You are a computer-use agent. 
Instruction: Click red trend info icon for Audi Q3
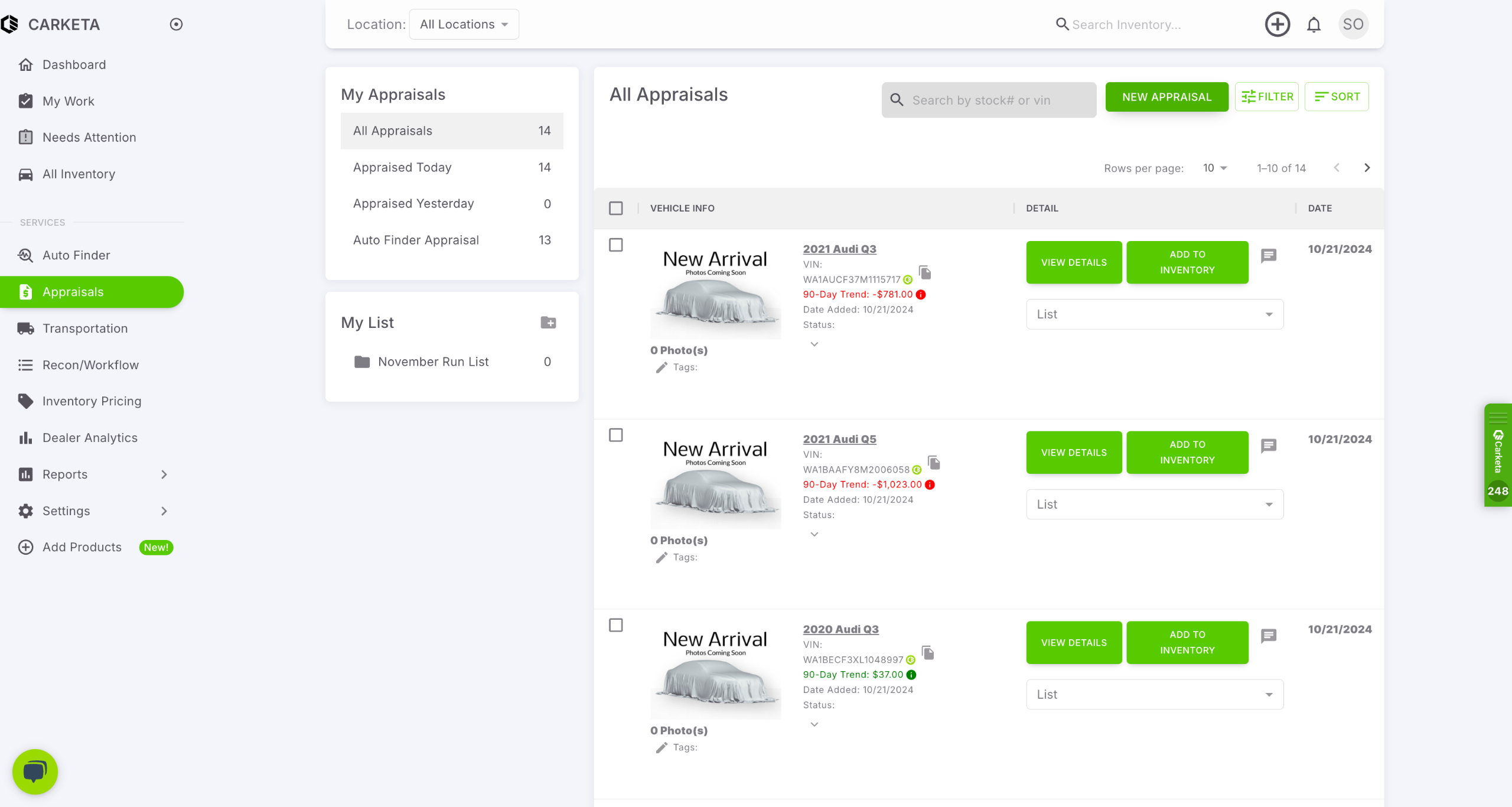pyautogui.click(x=921, y=294)
